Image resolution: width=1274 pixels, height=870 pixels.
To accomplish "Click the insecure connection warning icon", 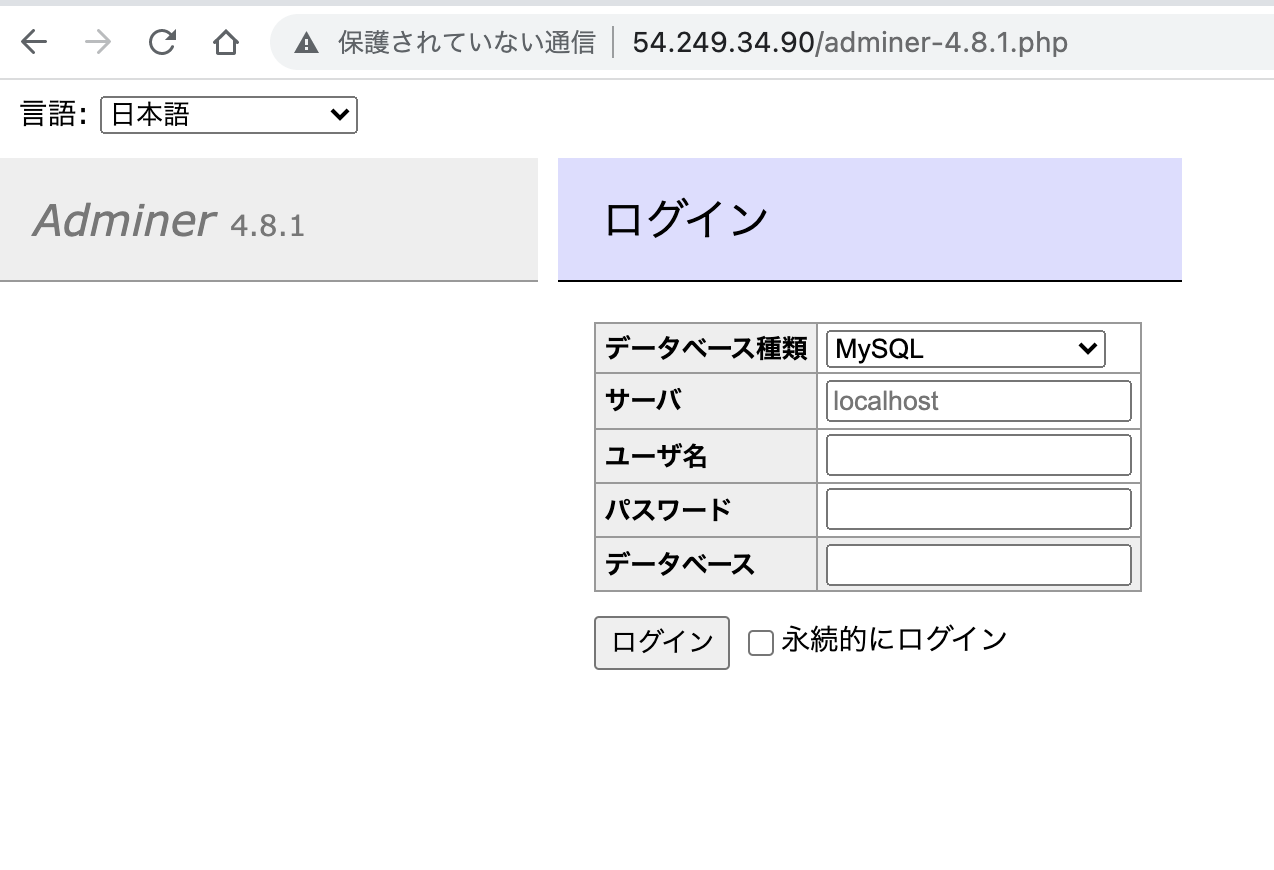I will [x=306, y=42].
